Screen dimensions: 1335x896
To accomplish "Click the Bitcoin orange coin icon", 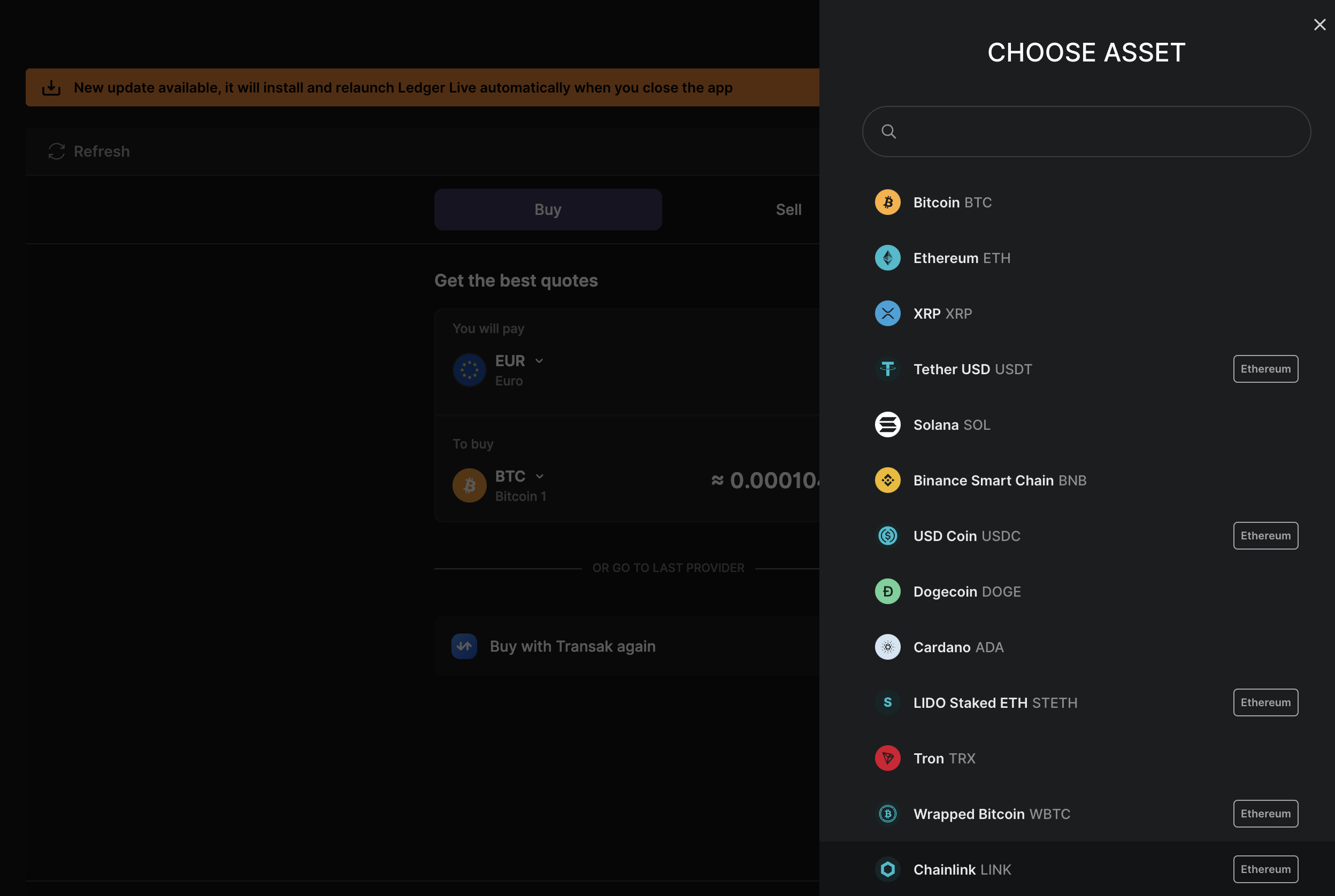I will click(x=887, y=202).
